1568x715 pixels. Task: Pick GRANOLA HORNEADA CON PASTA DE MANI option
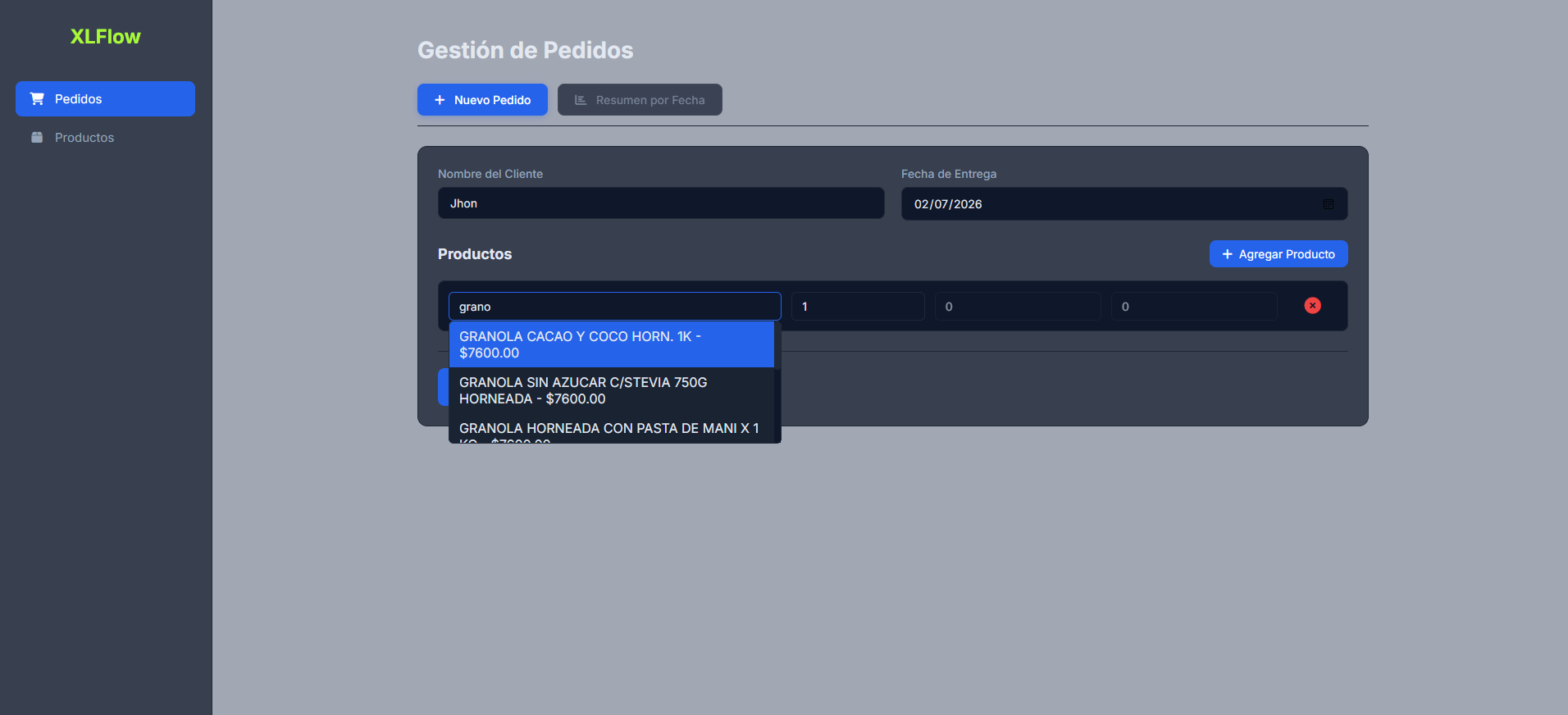click(611, 429)
